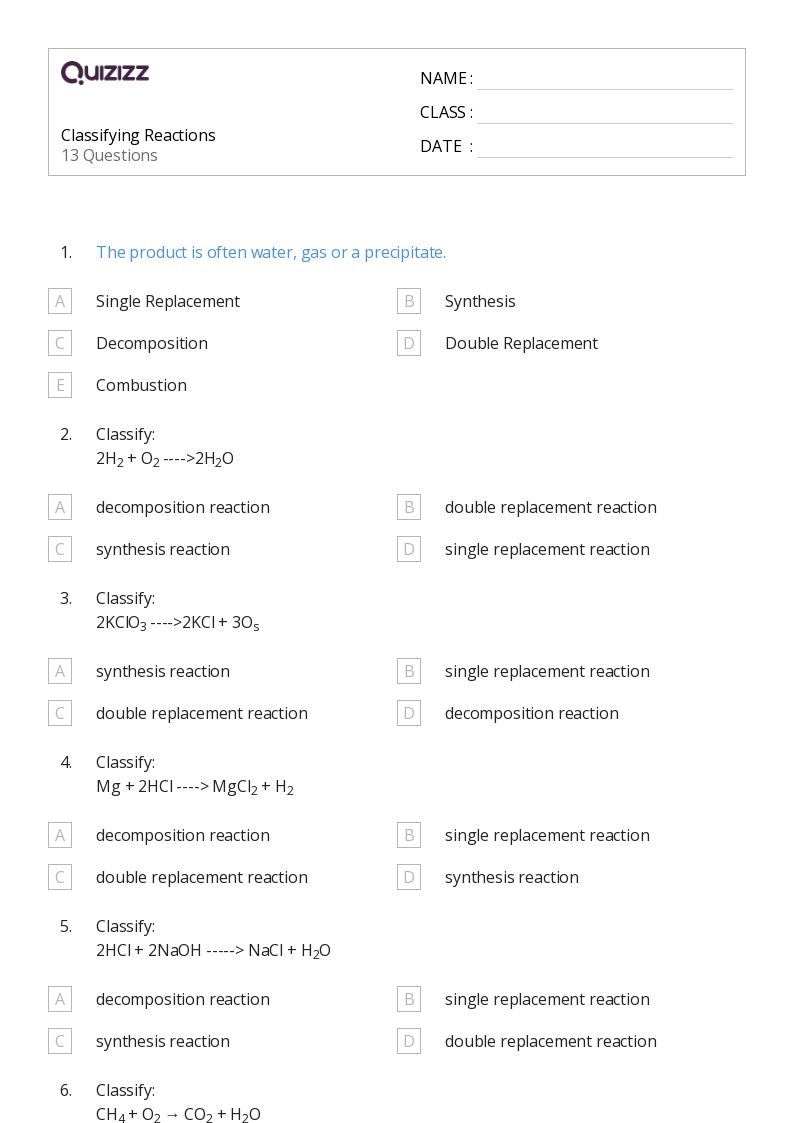
Task: Click the Classifying Reactions title
Action: click(138, 135)
